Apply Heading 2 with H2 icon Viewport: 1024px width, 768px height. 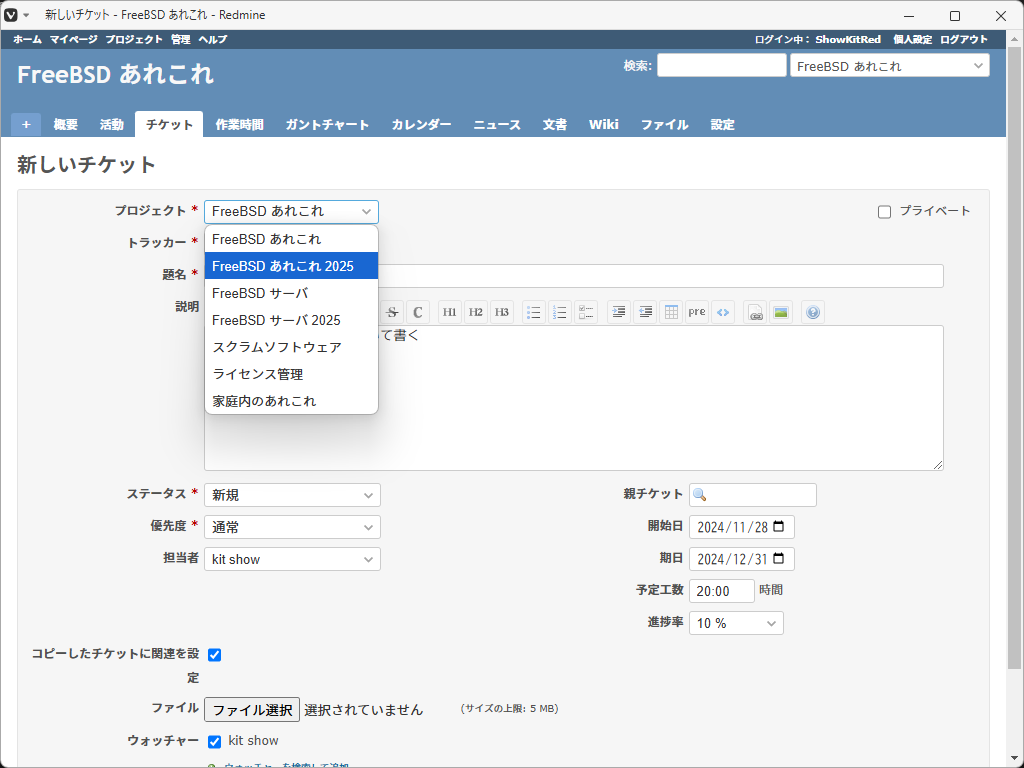(475, 312)
